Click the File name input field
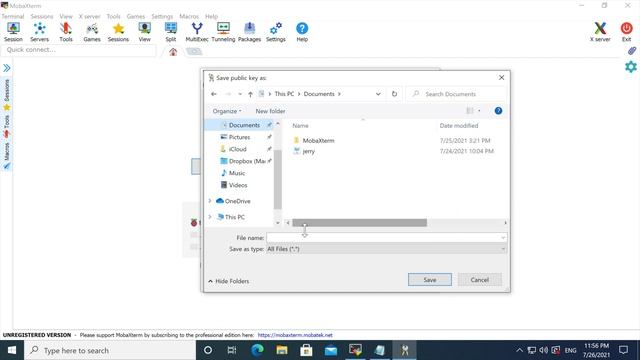This screenshot has height=360, width=640. (x=383, y=238)
